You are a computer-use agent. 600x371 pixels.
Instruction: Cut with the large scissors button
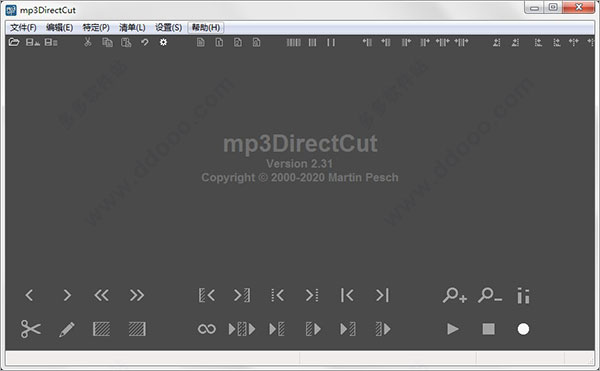point(31,329)
